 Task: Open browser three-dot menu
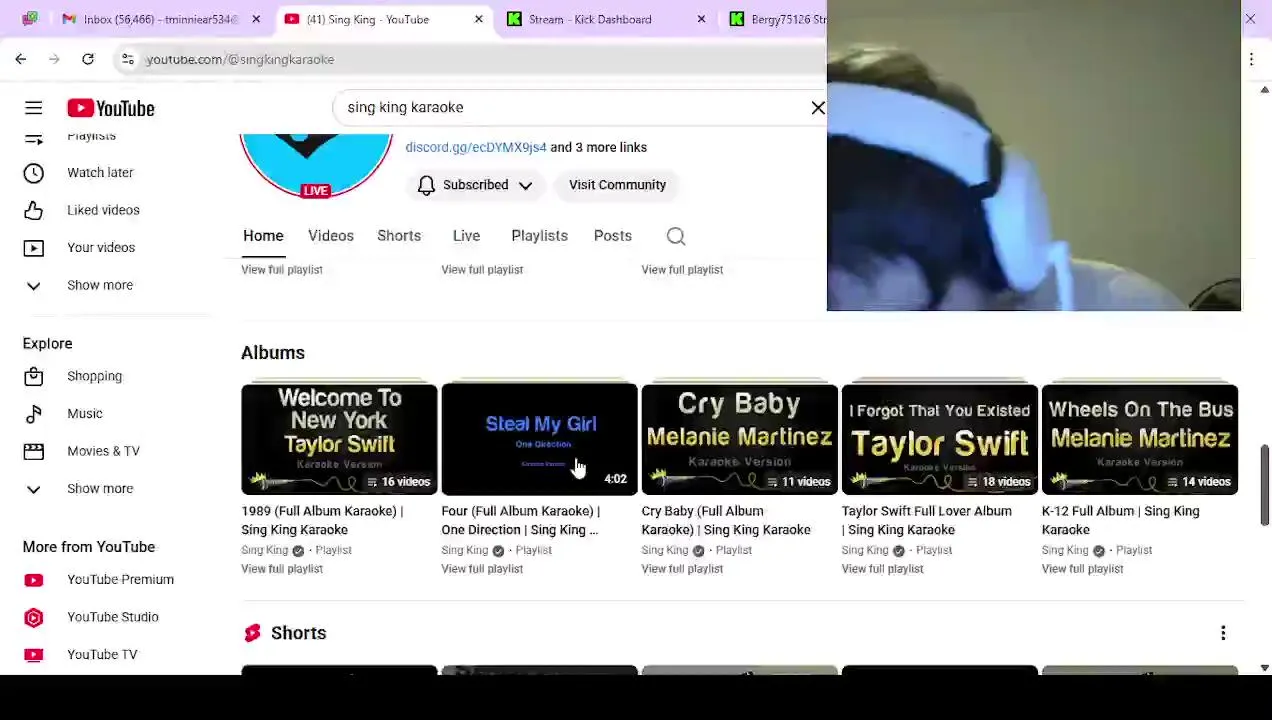pyautogui.click(x=1251, y=59)
